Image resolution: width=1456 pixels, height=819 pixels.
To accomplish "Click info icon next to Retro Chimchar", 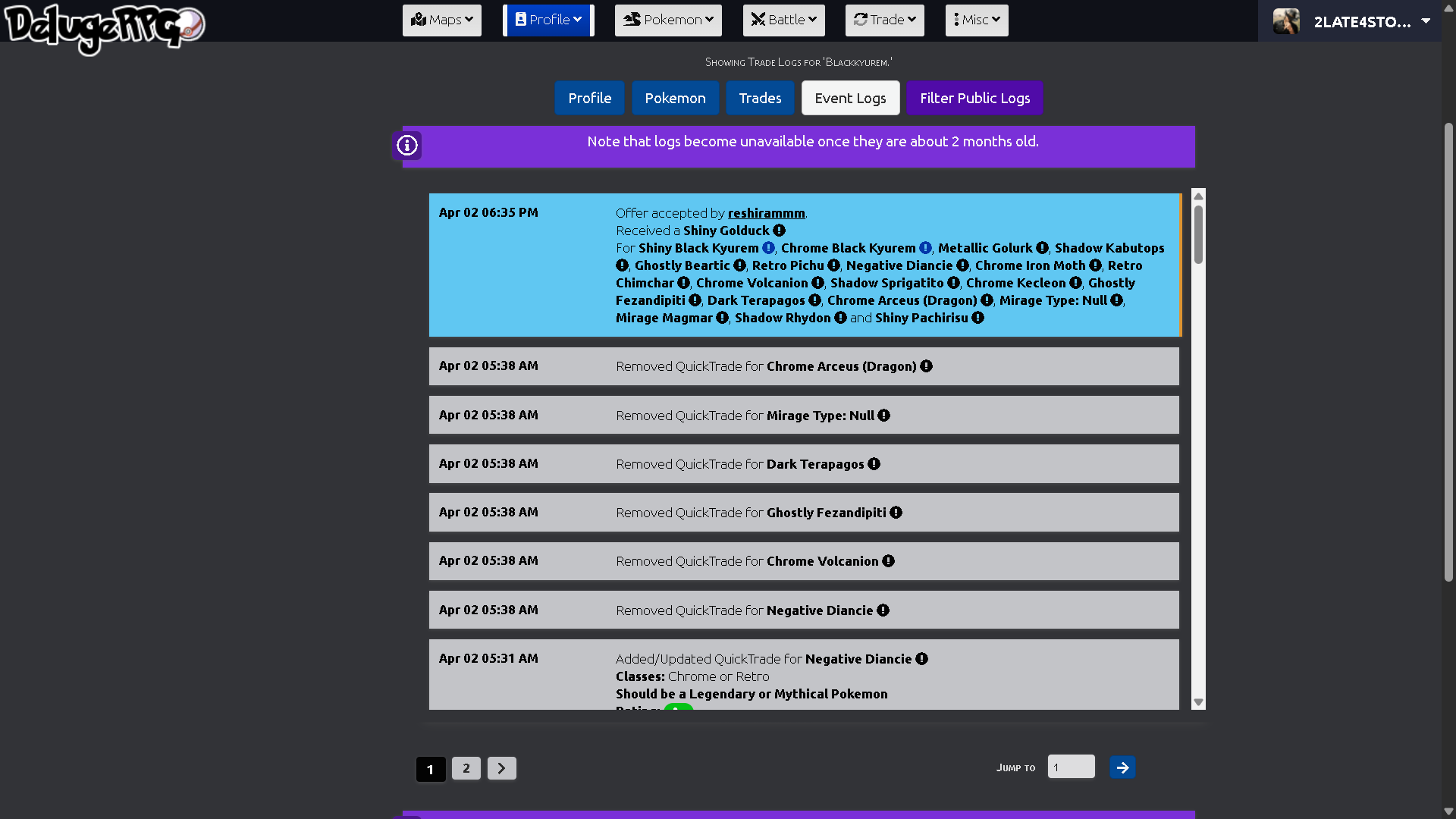I will [684, 283].
